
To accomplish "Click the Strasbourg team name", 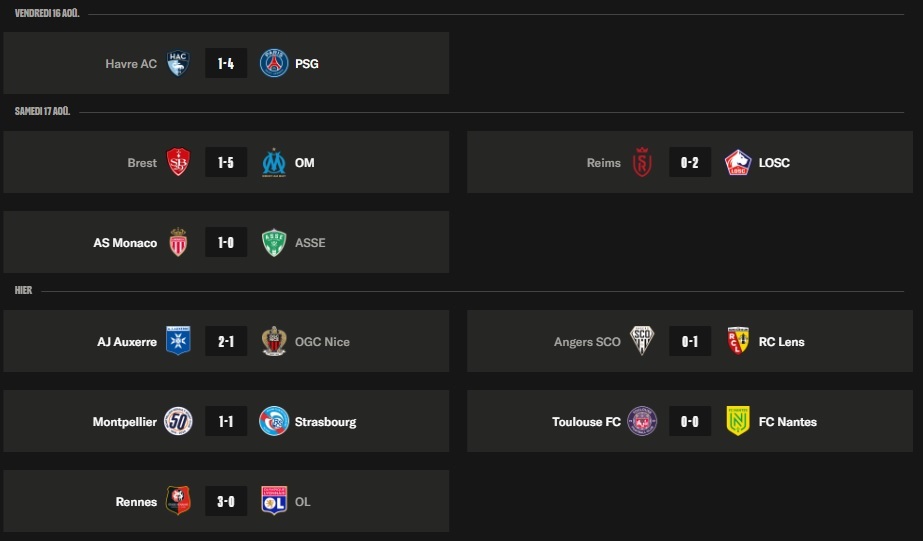I will 326,422.
